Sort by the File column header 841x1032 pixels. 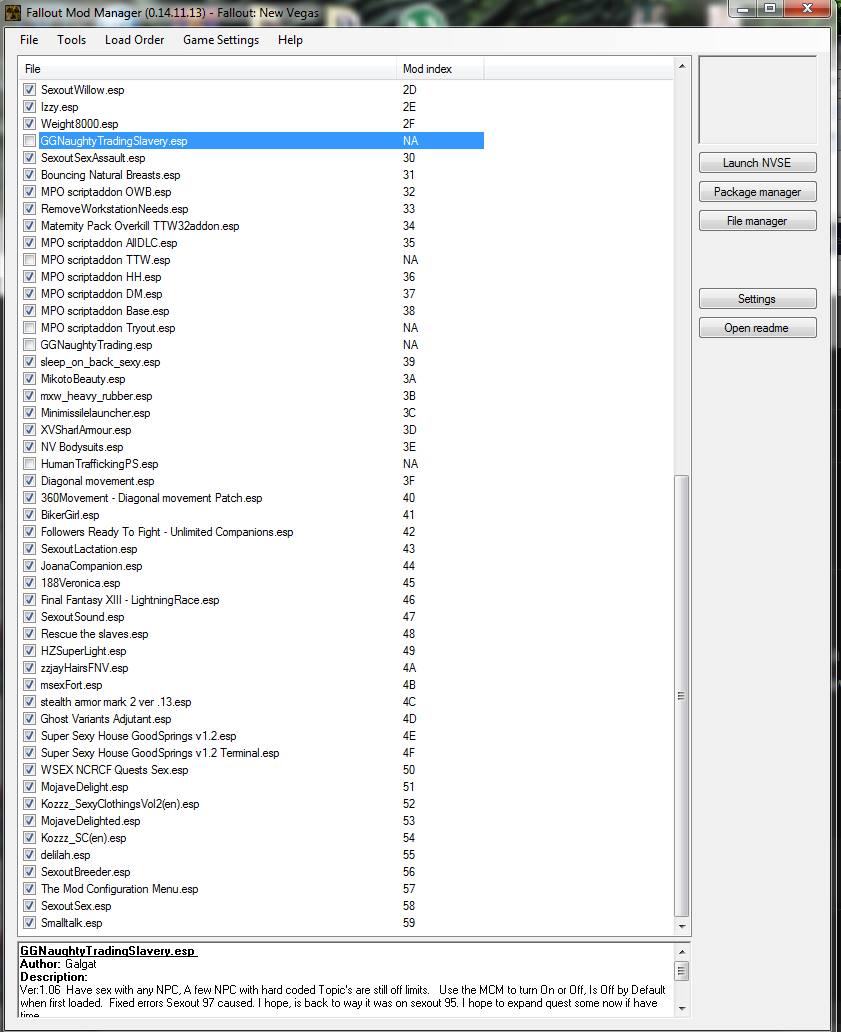coord(208,69)
